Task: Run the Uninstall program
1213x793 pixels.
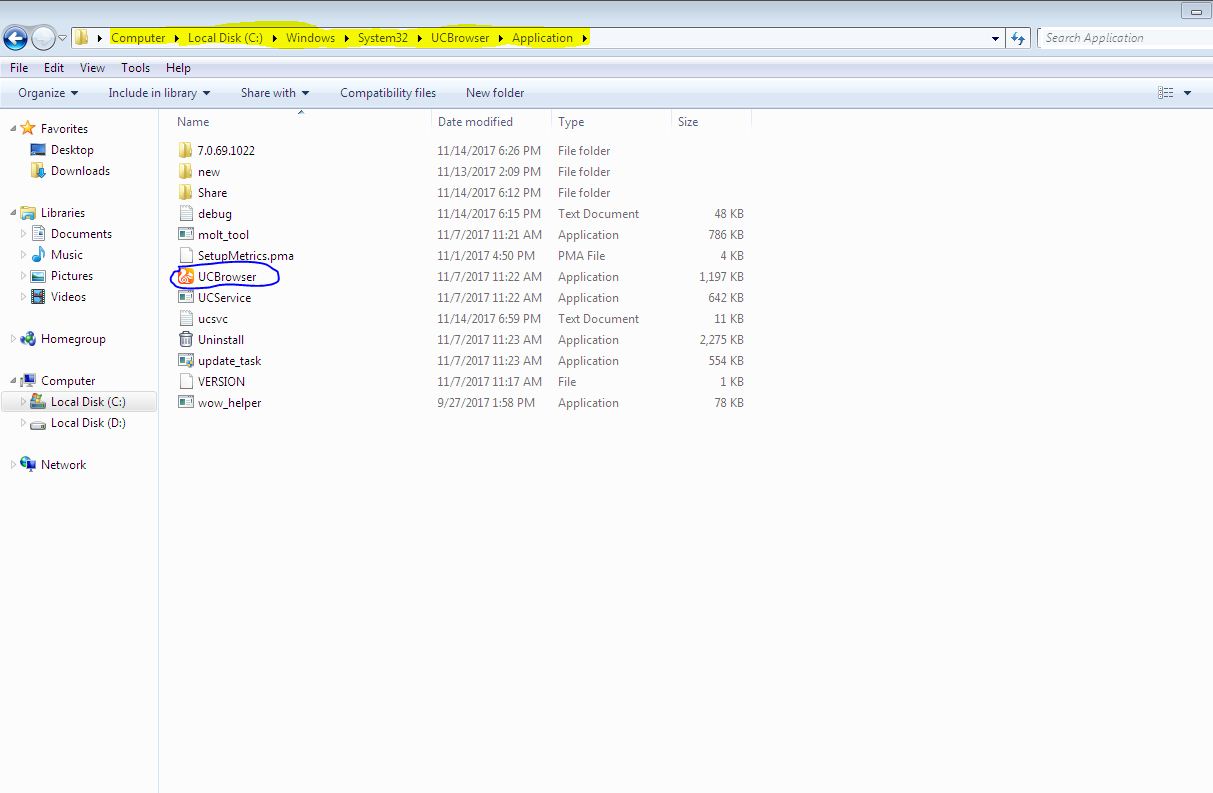Action: click(218, 339)
